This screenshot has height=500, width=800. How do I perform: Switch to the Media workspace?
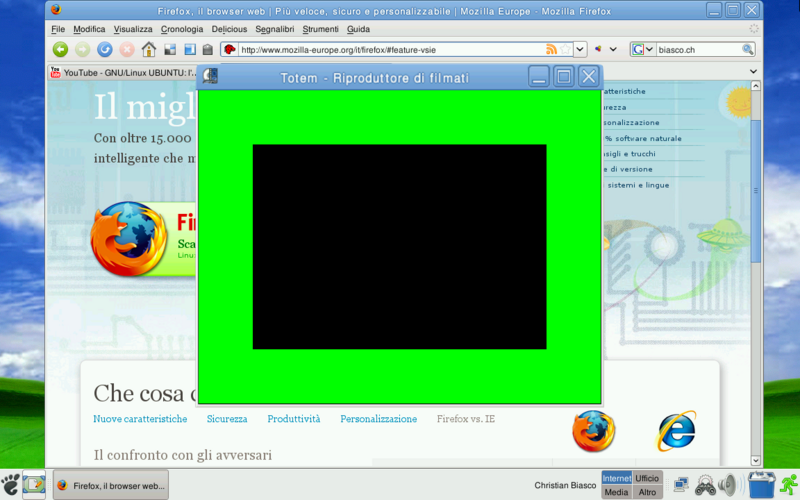click(616, 492)
